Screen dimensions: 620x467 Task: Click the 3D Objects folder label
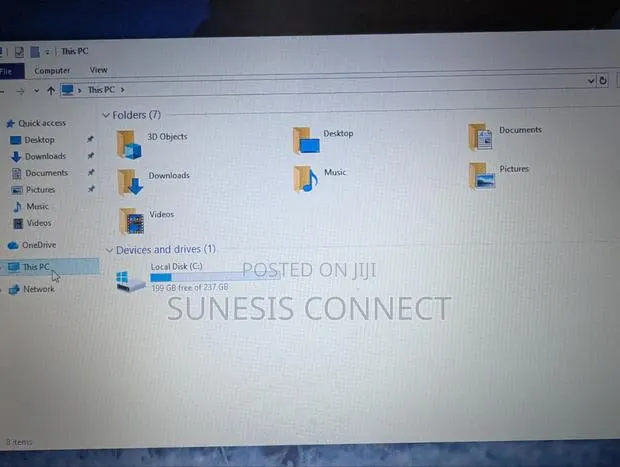click(x=167, y=136)
